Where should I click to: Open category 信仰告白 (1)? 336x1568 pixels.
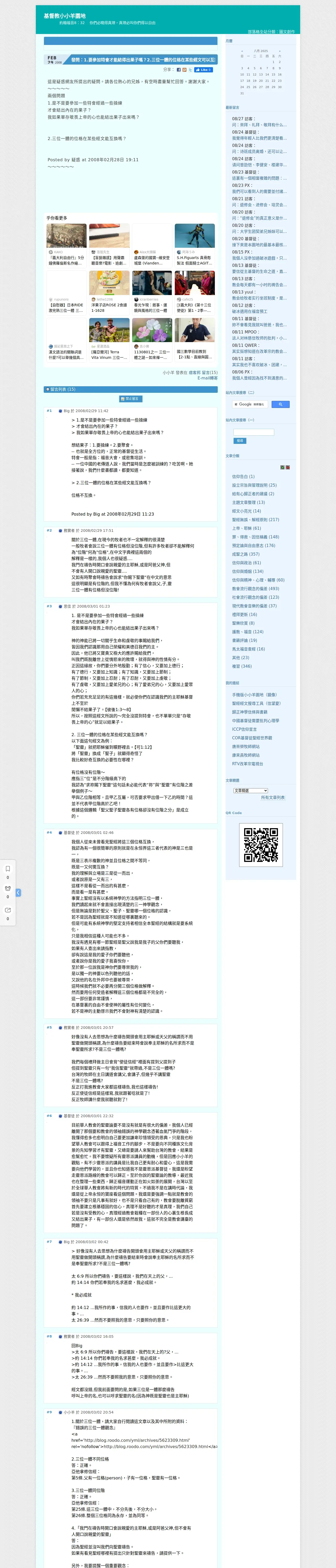tap(243, 477)
